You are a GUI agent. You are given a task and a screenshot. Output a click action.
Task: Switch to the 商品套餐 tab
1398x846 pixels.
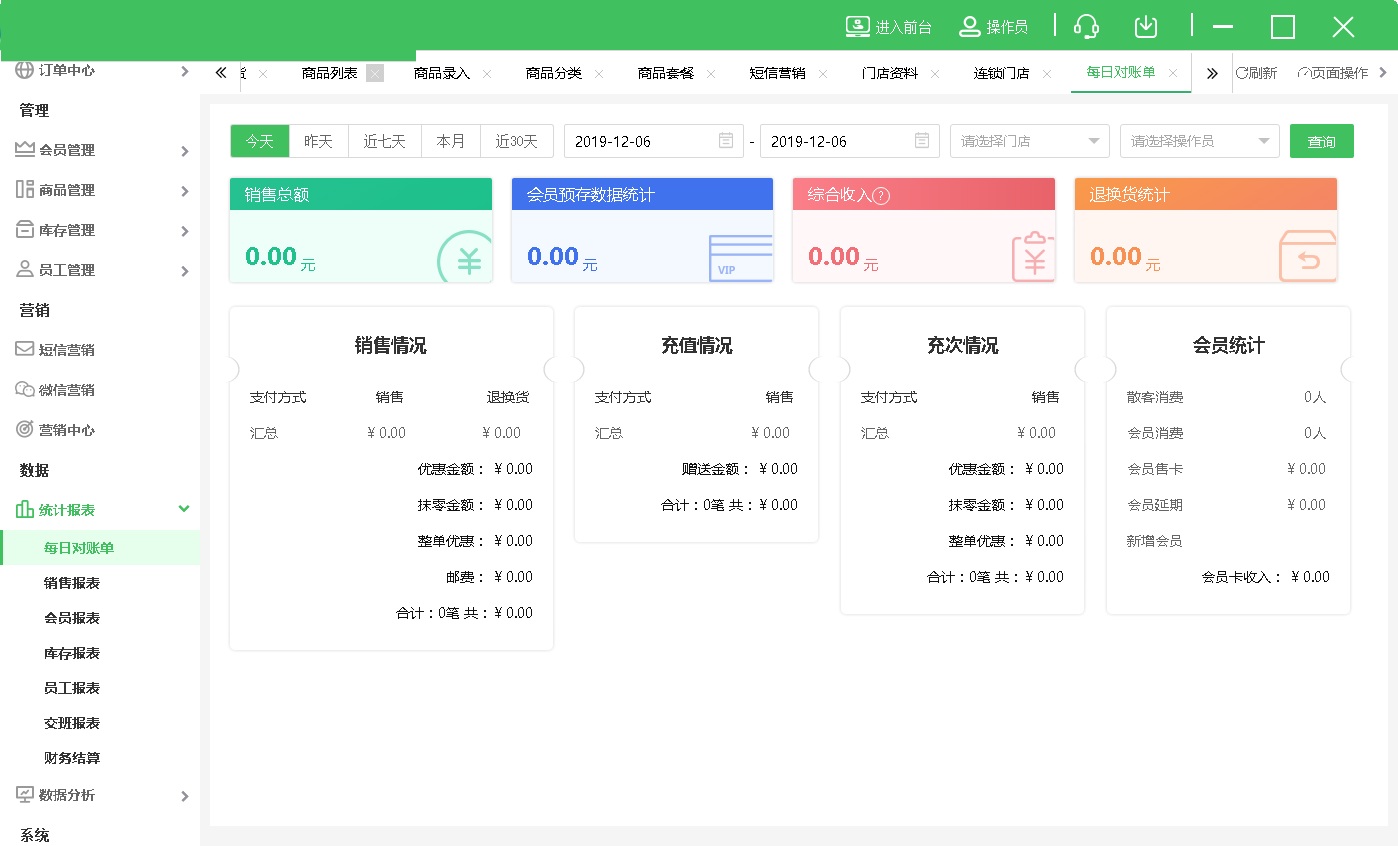pos(665,73)
